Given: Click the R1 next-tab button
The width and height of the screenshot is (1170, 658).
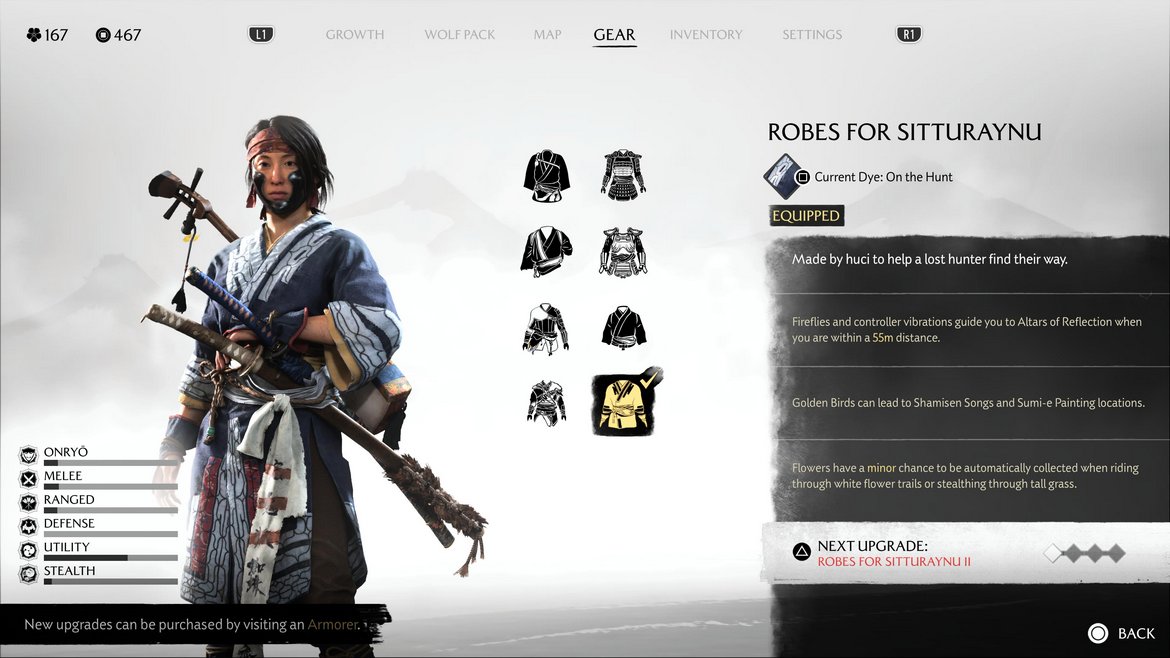Looking at the screenshot, I should 908,34.
